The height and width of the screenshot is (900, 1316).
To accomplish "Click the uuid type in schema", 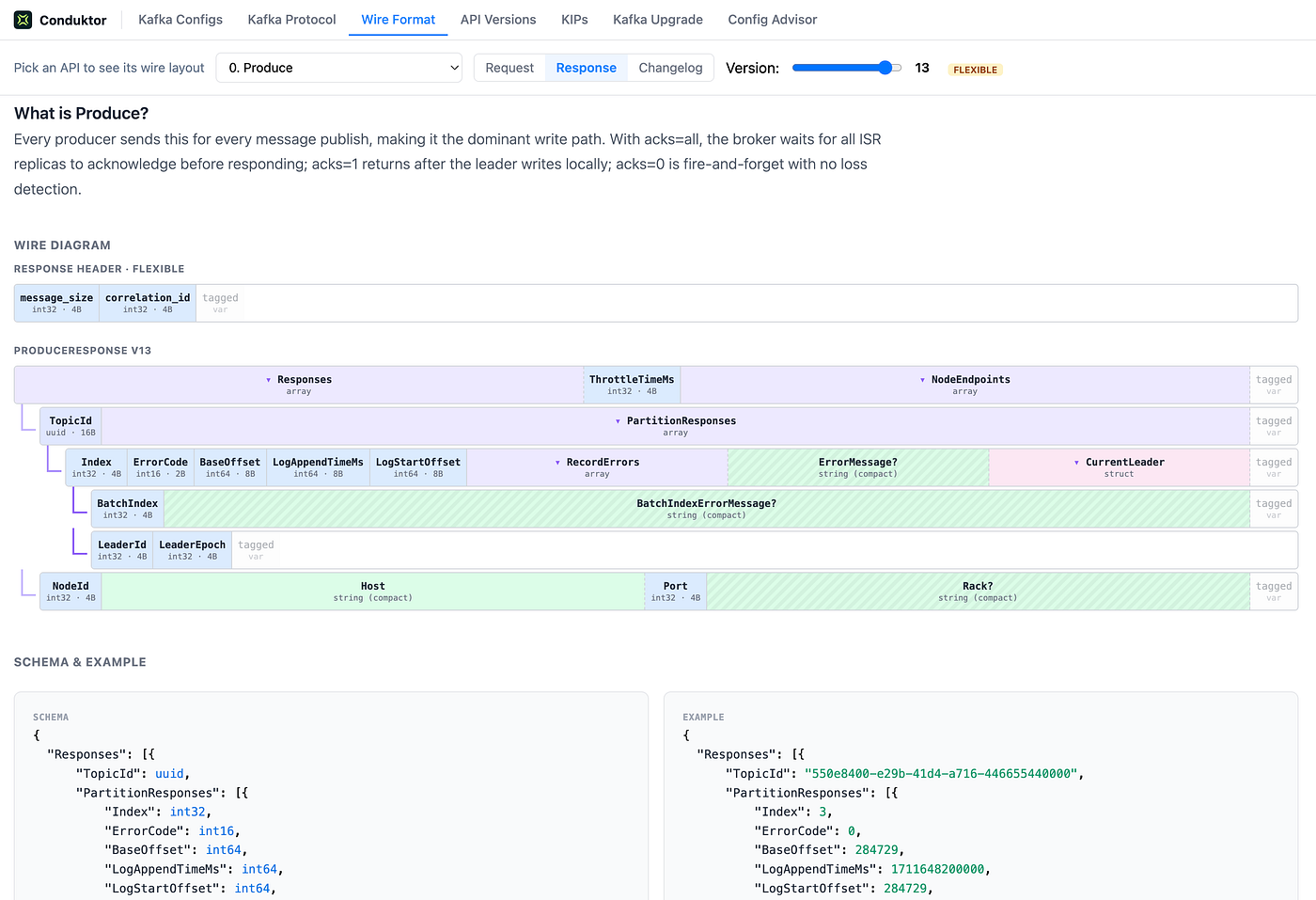I will click(x=169, y=774).
